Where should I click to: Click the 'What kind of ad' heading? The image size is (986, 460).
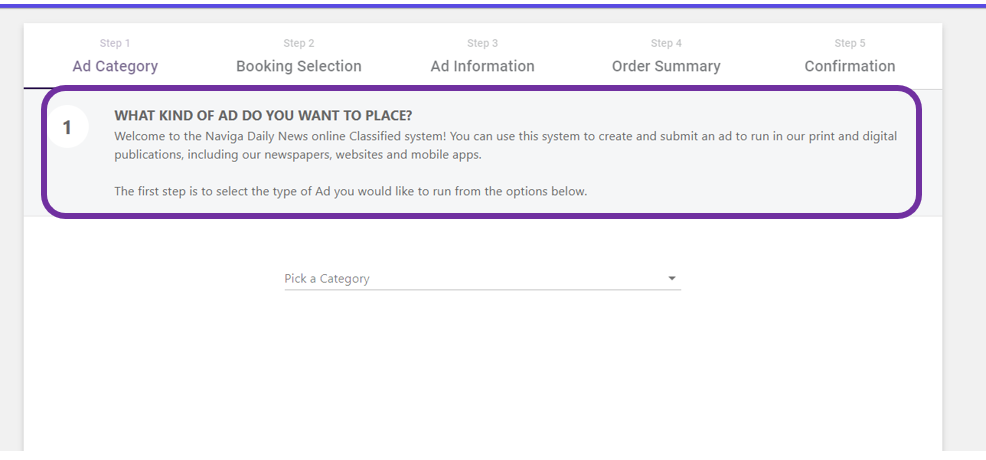(263, 115)
